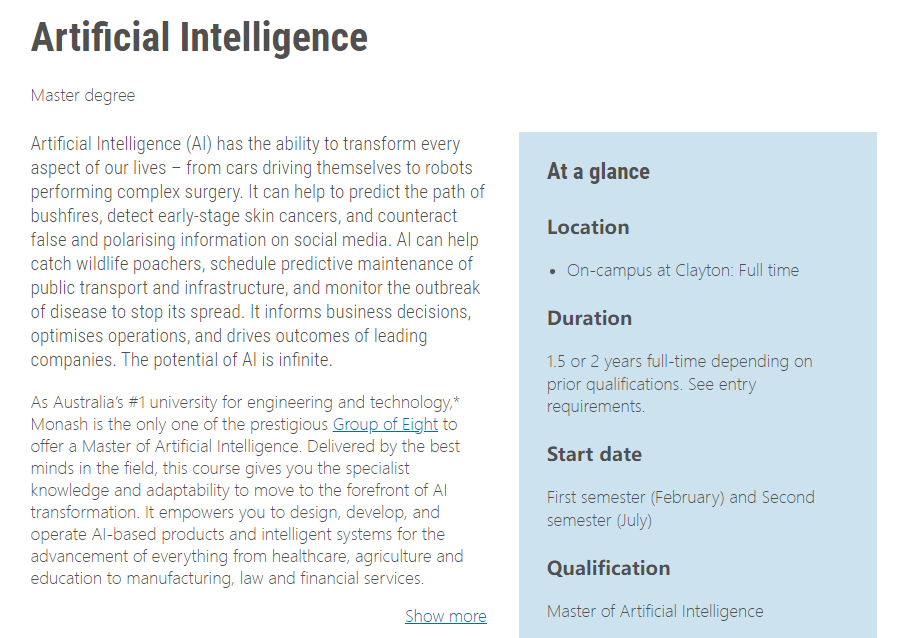The width and height of the screenshot is (898, 638).
Task: Select the Master degree subtitle
Action: click(x=83, y=96)
